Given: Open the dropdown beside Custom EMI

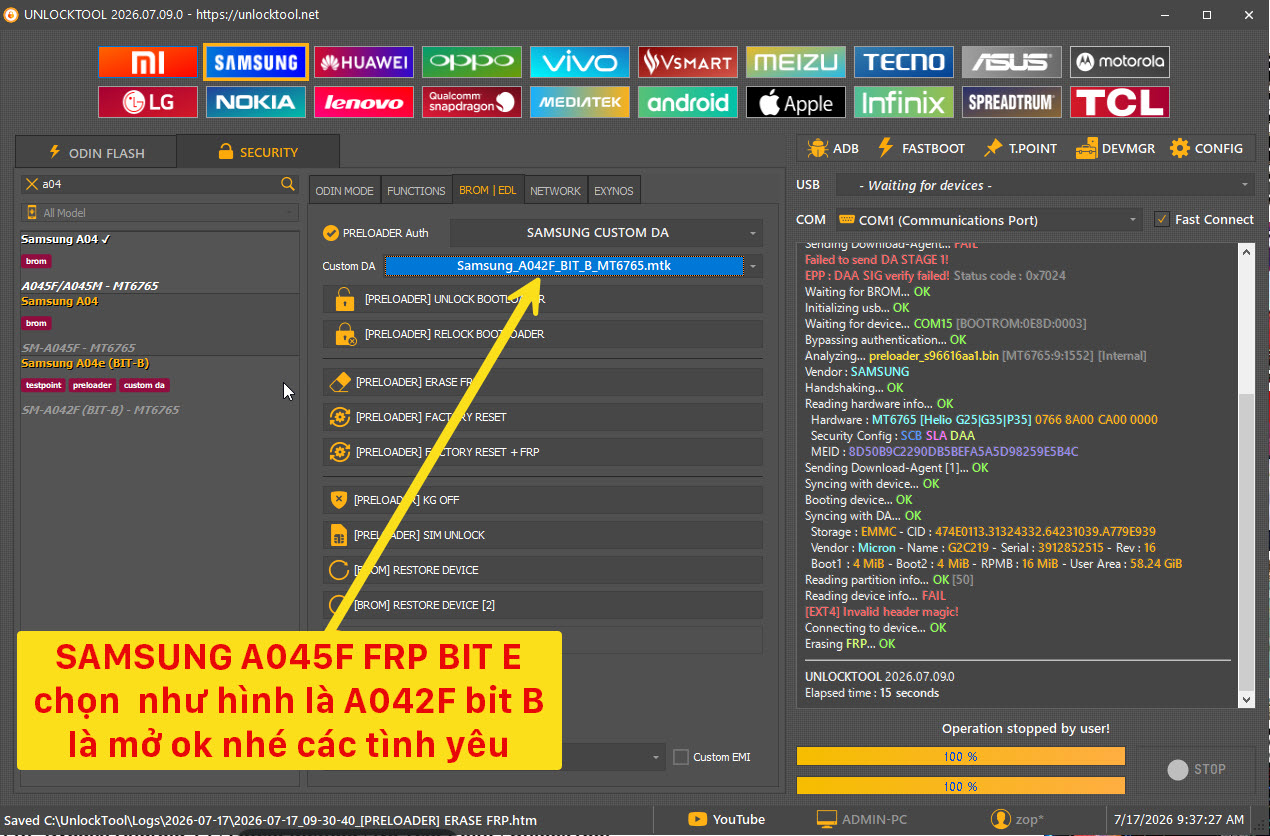Looking at the screenshot, I should [x=655, y=757].
